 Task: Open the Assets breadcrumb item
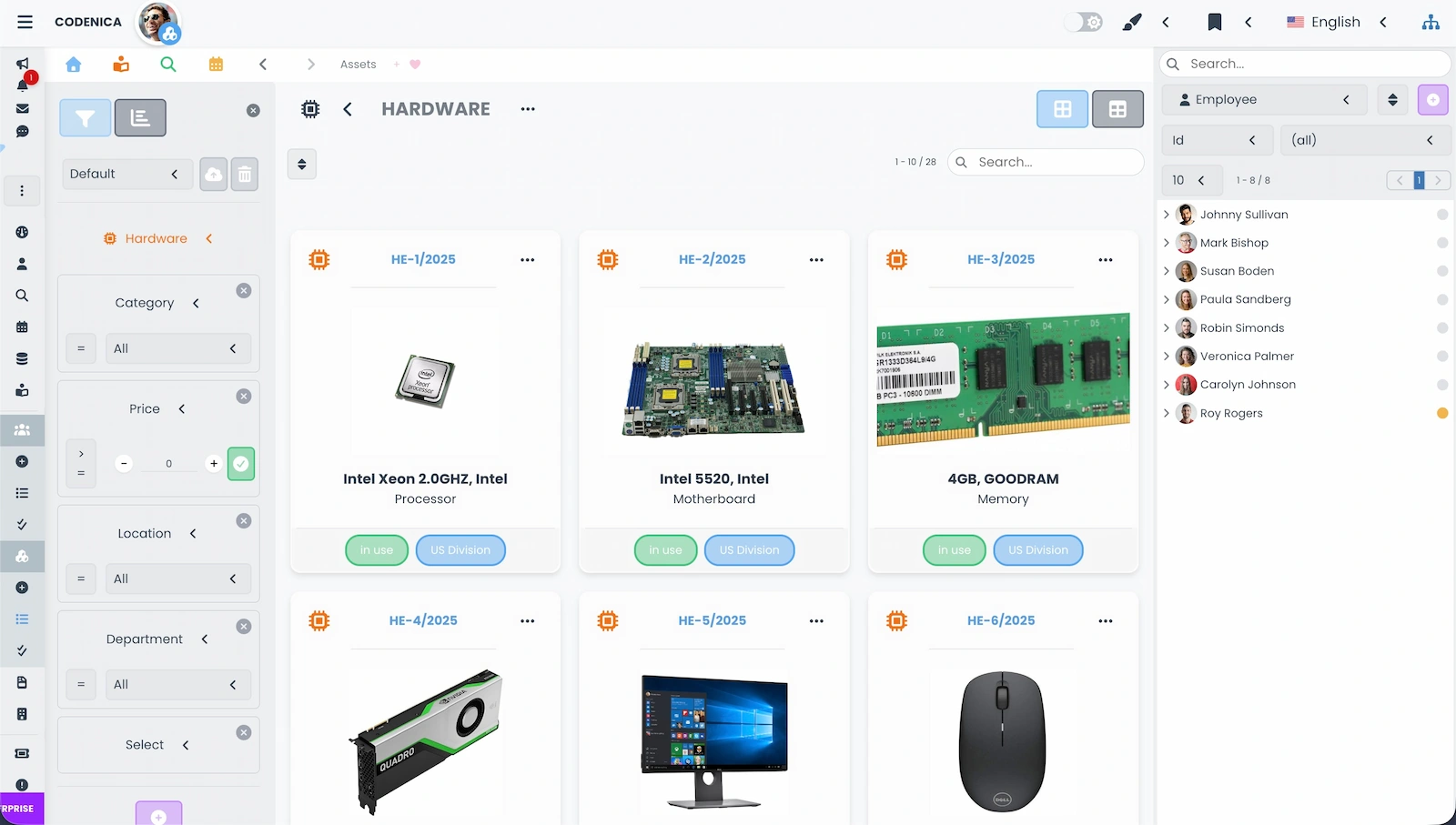click(x=357, y=64)
